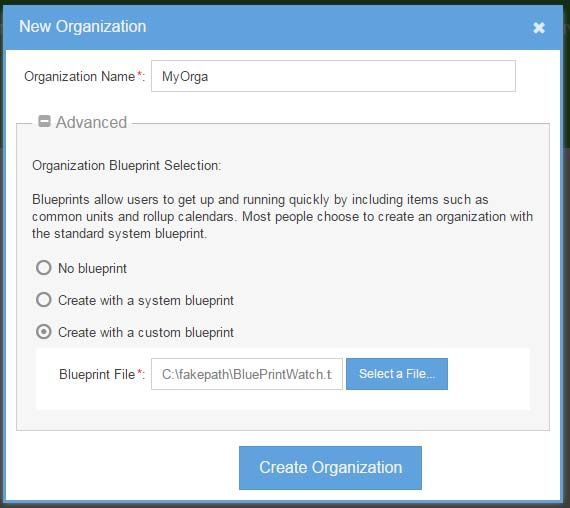Select the No blueprint radio button
This screenshot has height=508, width=570.
pos(44,268)
